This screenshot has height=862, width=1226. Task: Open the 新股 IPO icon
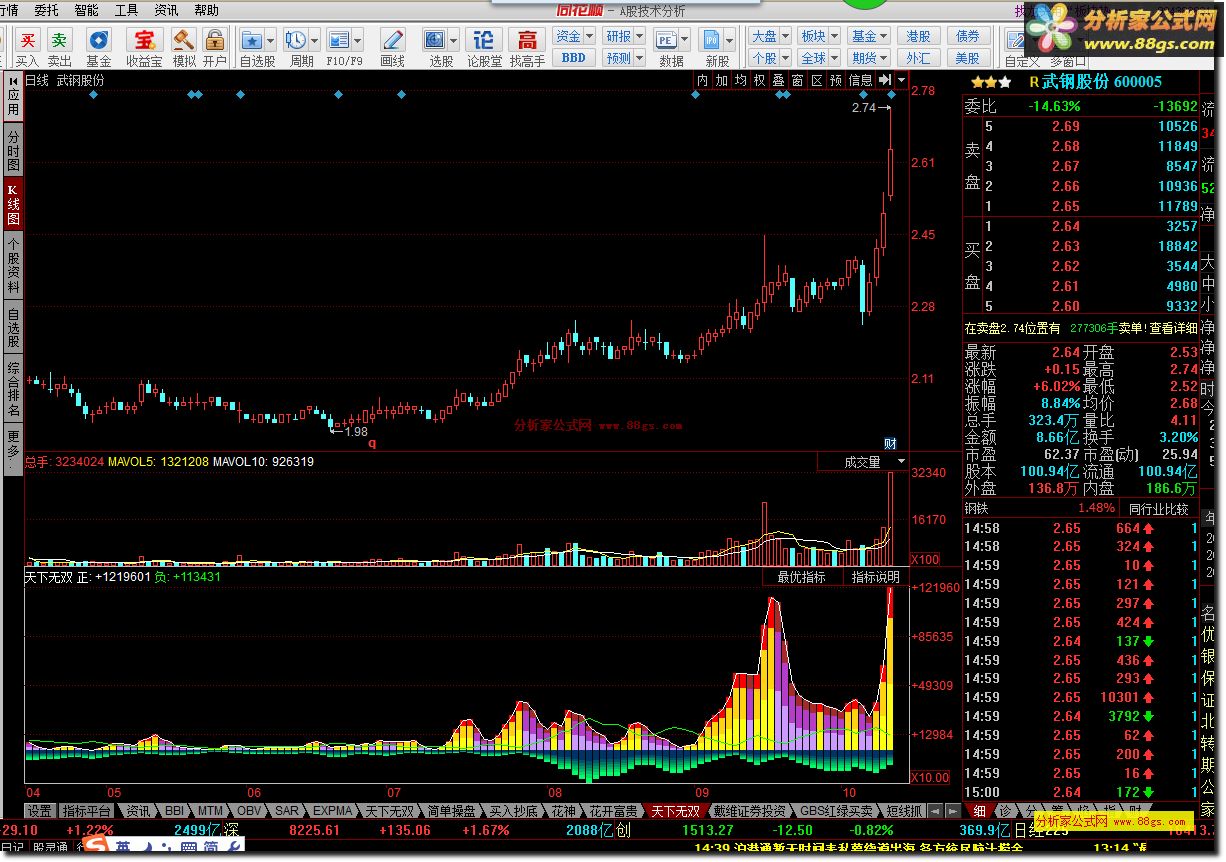[712, 40]
